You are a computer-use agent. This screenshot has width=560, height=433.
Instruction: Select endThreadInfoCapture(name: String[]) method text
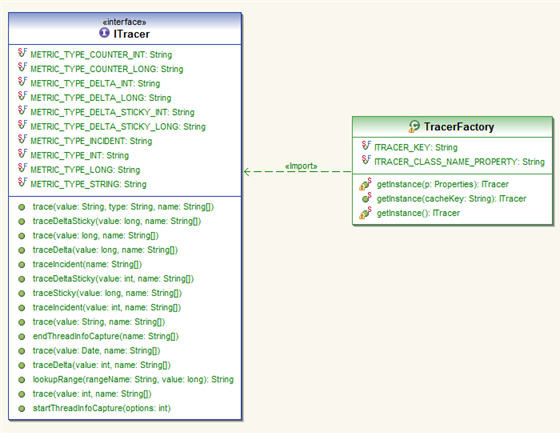[x=105, y=336]
